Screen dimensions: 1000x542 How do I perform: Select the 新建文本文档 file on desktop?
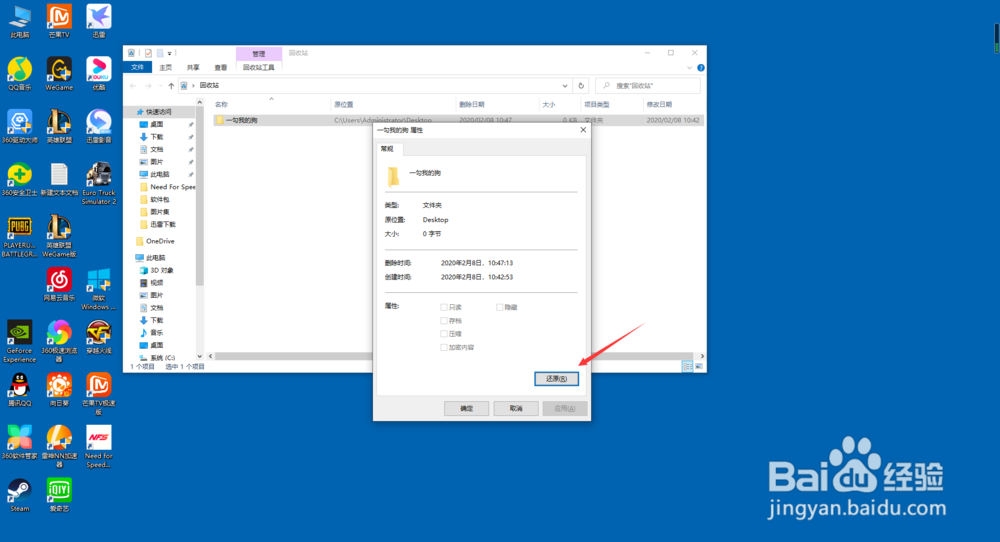point(59,179)
